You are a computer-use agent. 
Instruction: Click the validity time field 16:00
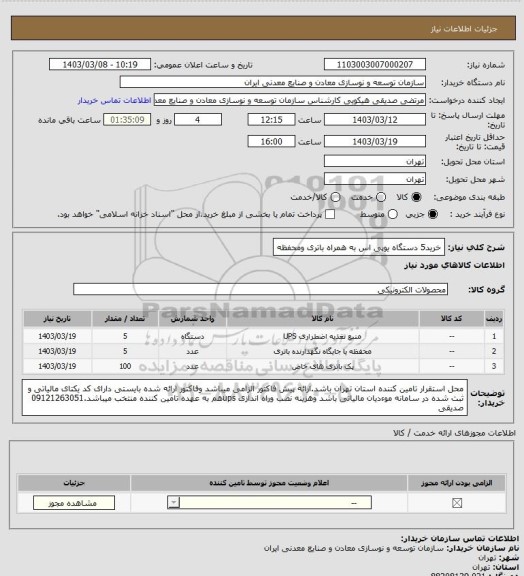[272, 141]
